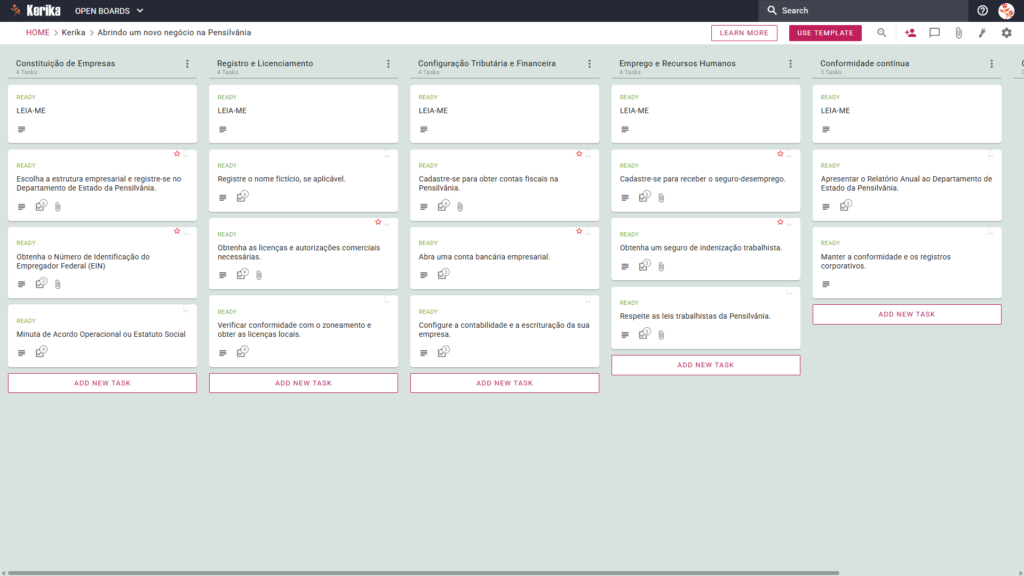Click the Kerika logo

[36, 10]
